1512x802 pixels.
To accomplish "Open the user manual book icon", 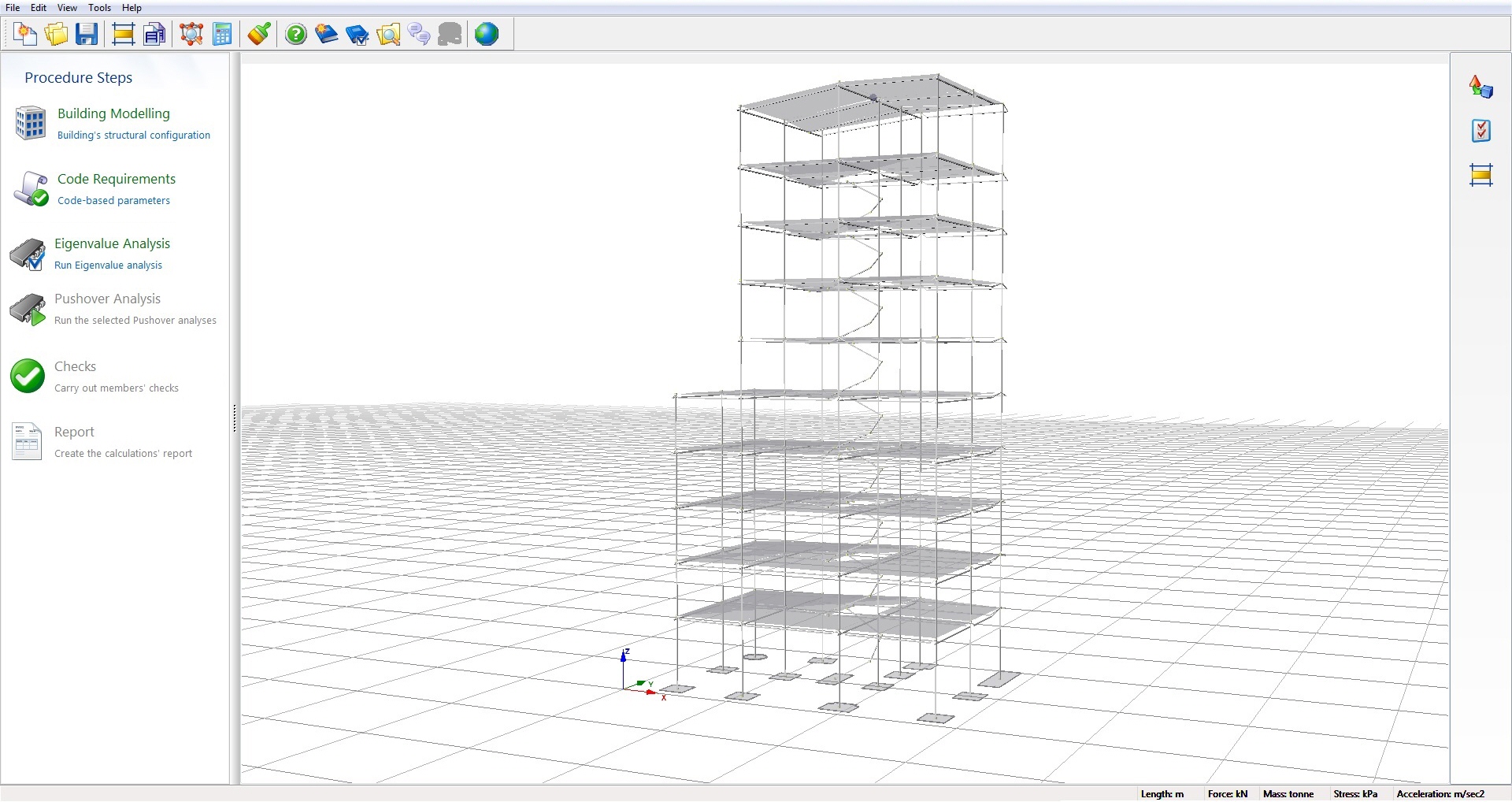I will 326,34.
